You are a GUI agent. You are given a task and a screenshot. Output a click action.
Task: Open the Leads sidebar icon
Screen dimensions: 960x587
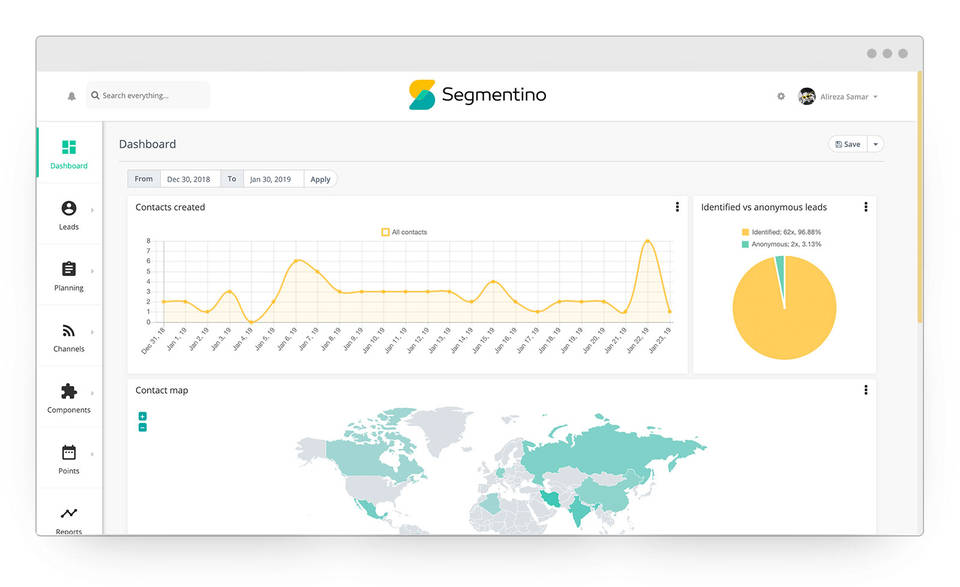click(x=69, y=209)
